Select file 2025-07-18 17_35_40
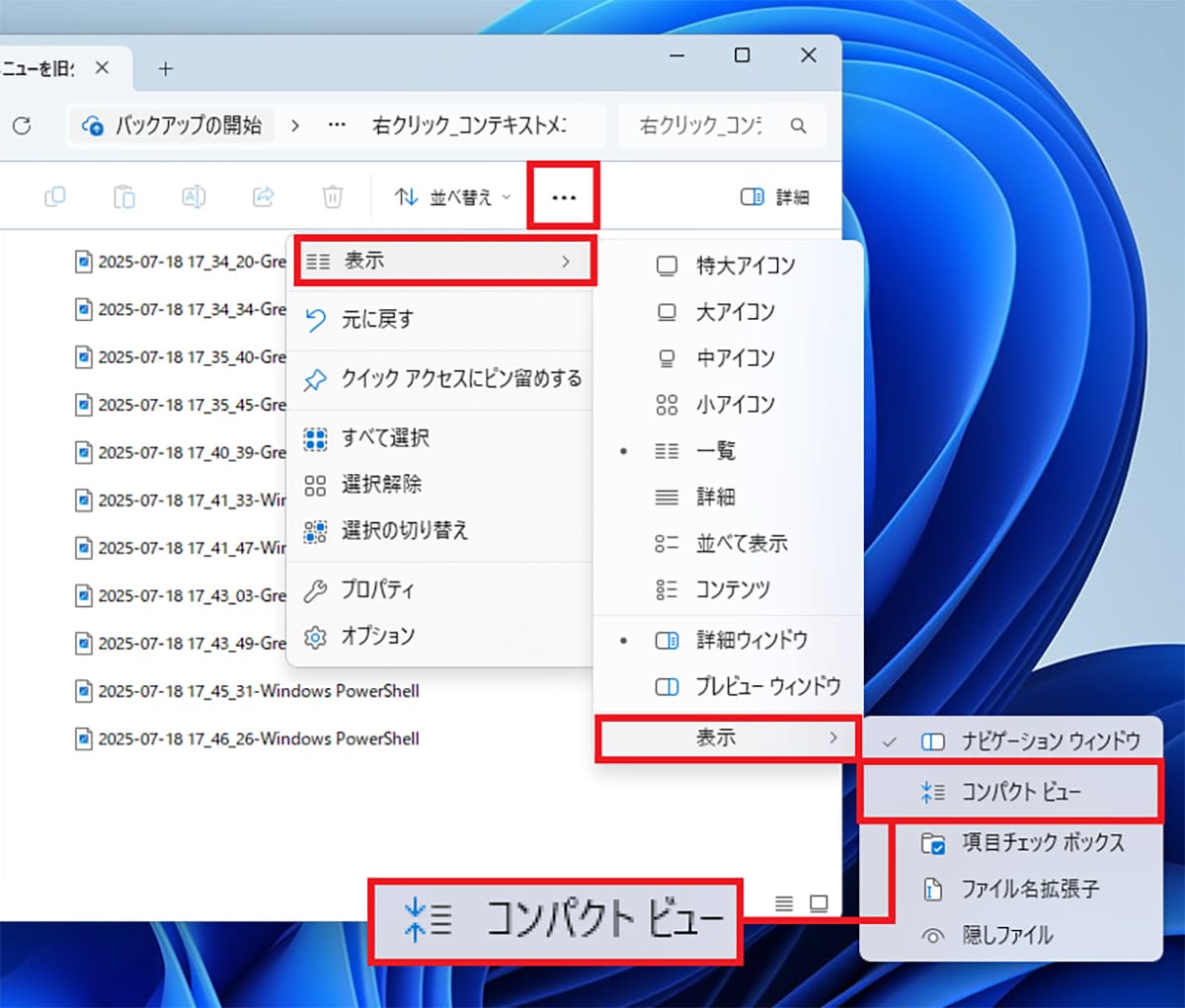Image resolution: width=1185 pixels, height=1008 pixels. pyautogui.click(x=181, y=356)
